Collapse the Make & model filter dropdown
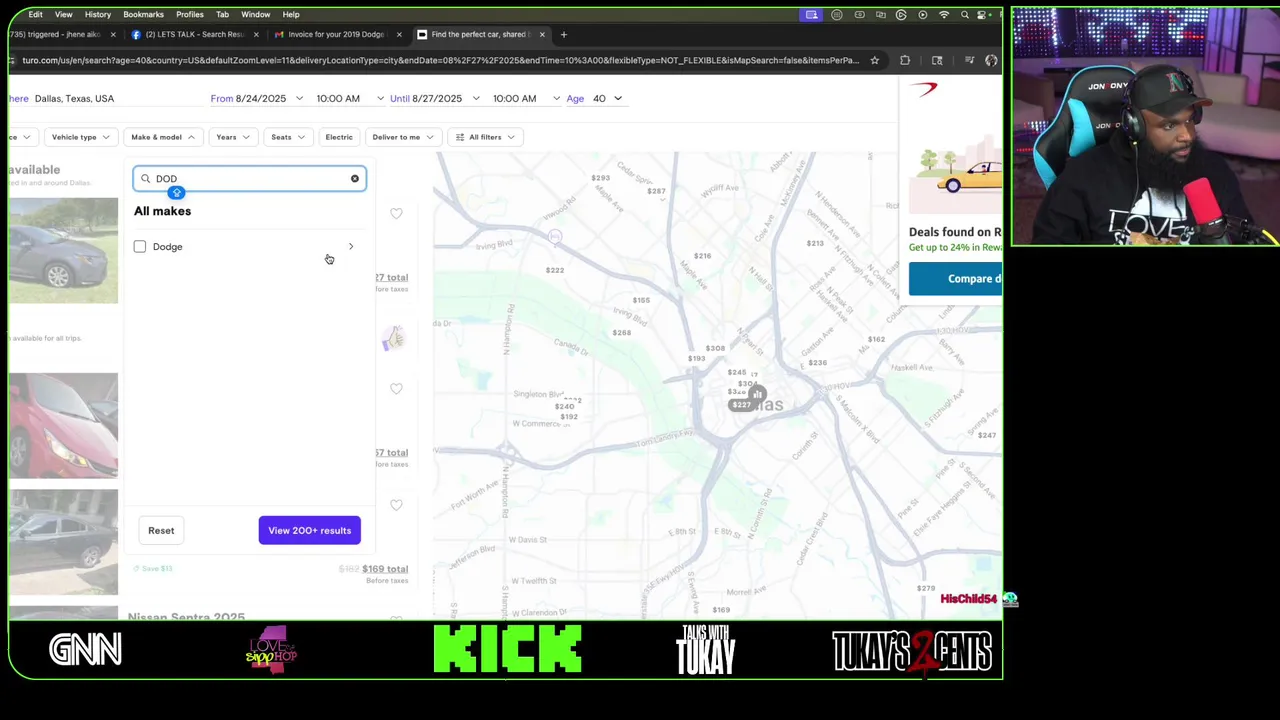Image resolution: width=1280 pixels, height=720 pixels. (x=163, y=137)
